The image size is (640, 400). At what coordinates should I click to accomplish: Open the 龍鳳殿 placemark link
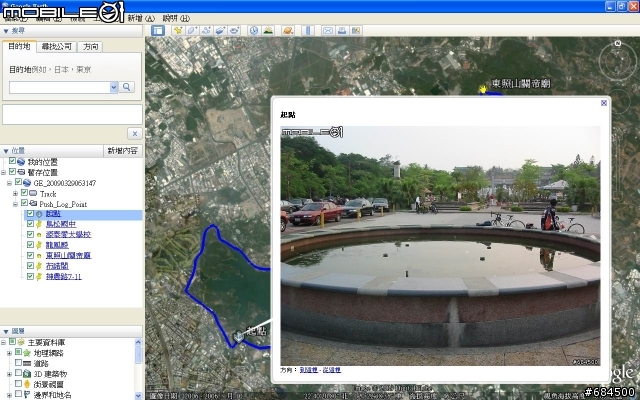pyautogui.click(x=57, y=245)
